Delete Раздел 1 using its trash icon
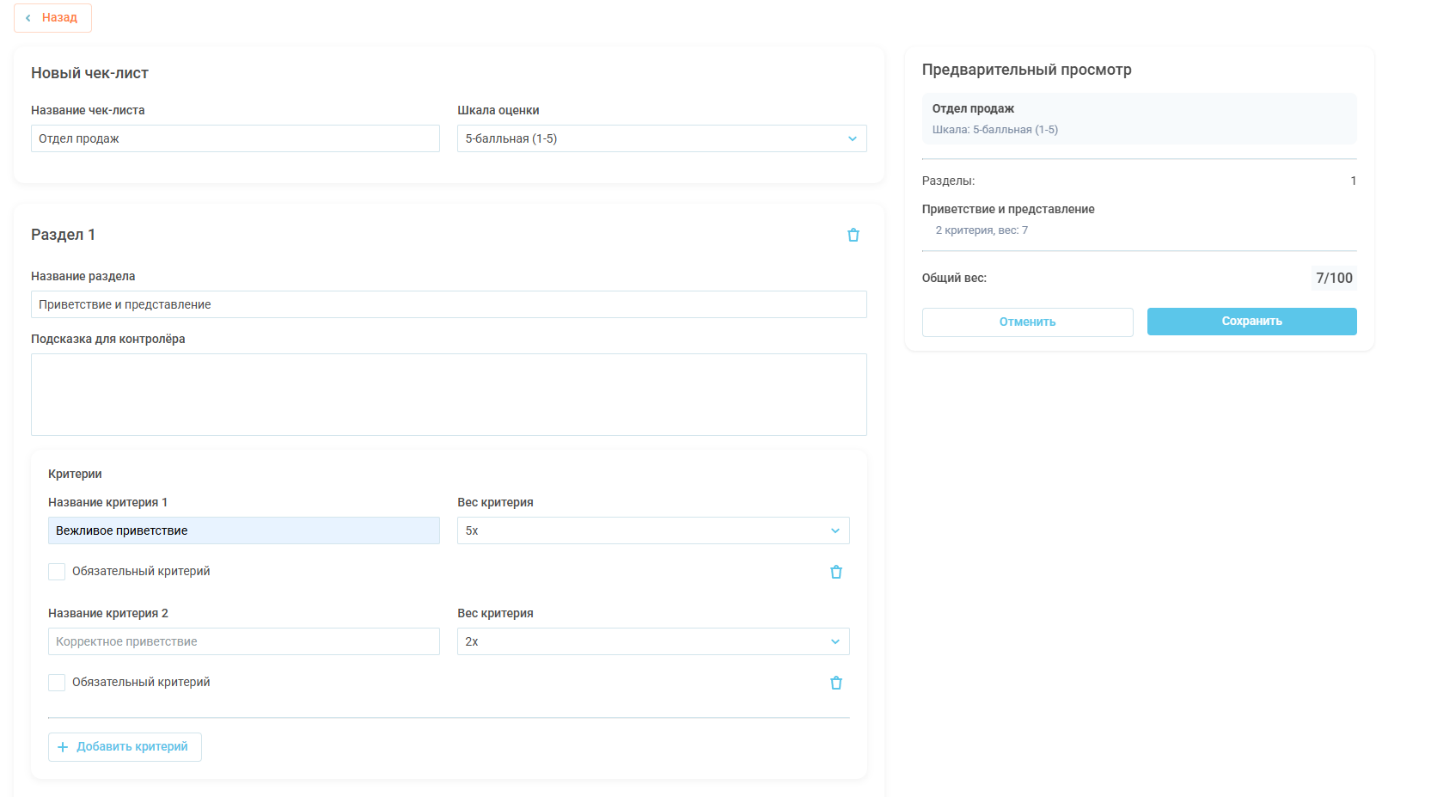This screenshot has height=797, width=1431. pos(853,235)
